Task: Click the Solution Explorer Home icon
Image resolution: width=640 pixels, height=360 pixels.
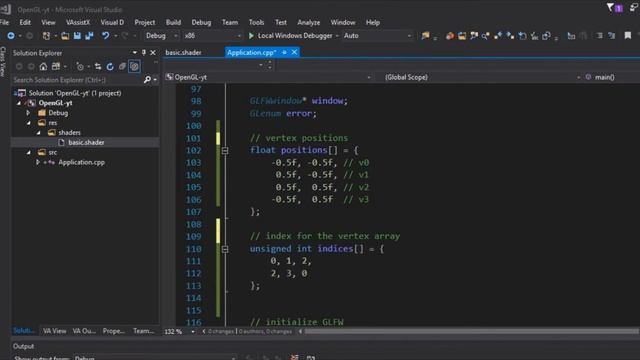Action: [x=43, y=67]
